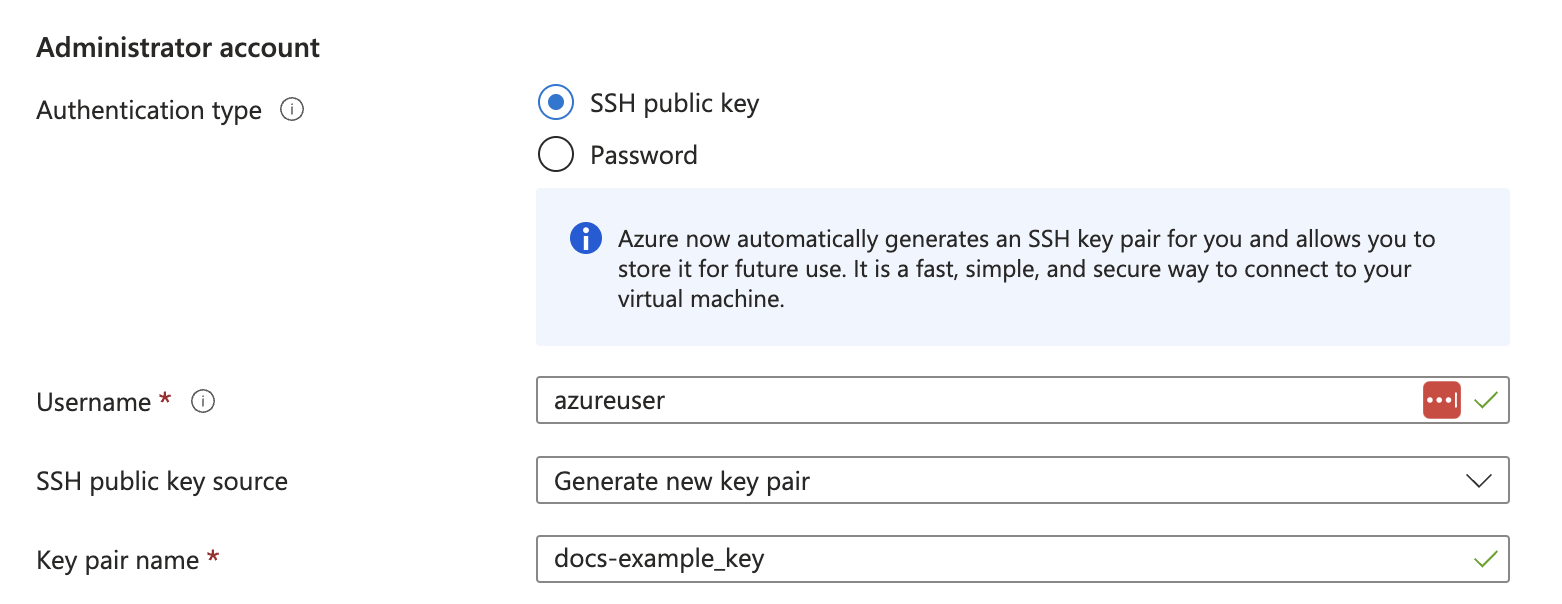Expand the chevron arrow on Generate new key pair
This screenshot has width=1562, height=604.
pyautogui.click(x=1478, y=481)
